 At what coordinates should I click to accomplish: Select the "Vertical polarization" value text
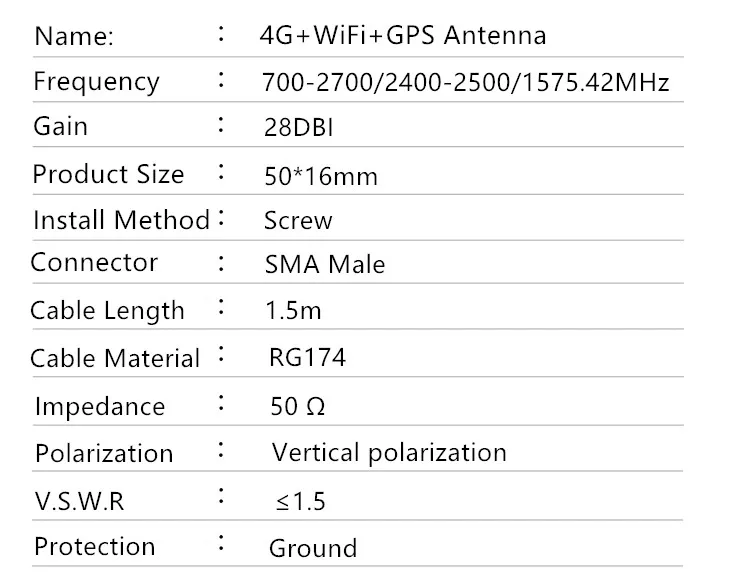pos(389,453)
